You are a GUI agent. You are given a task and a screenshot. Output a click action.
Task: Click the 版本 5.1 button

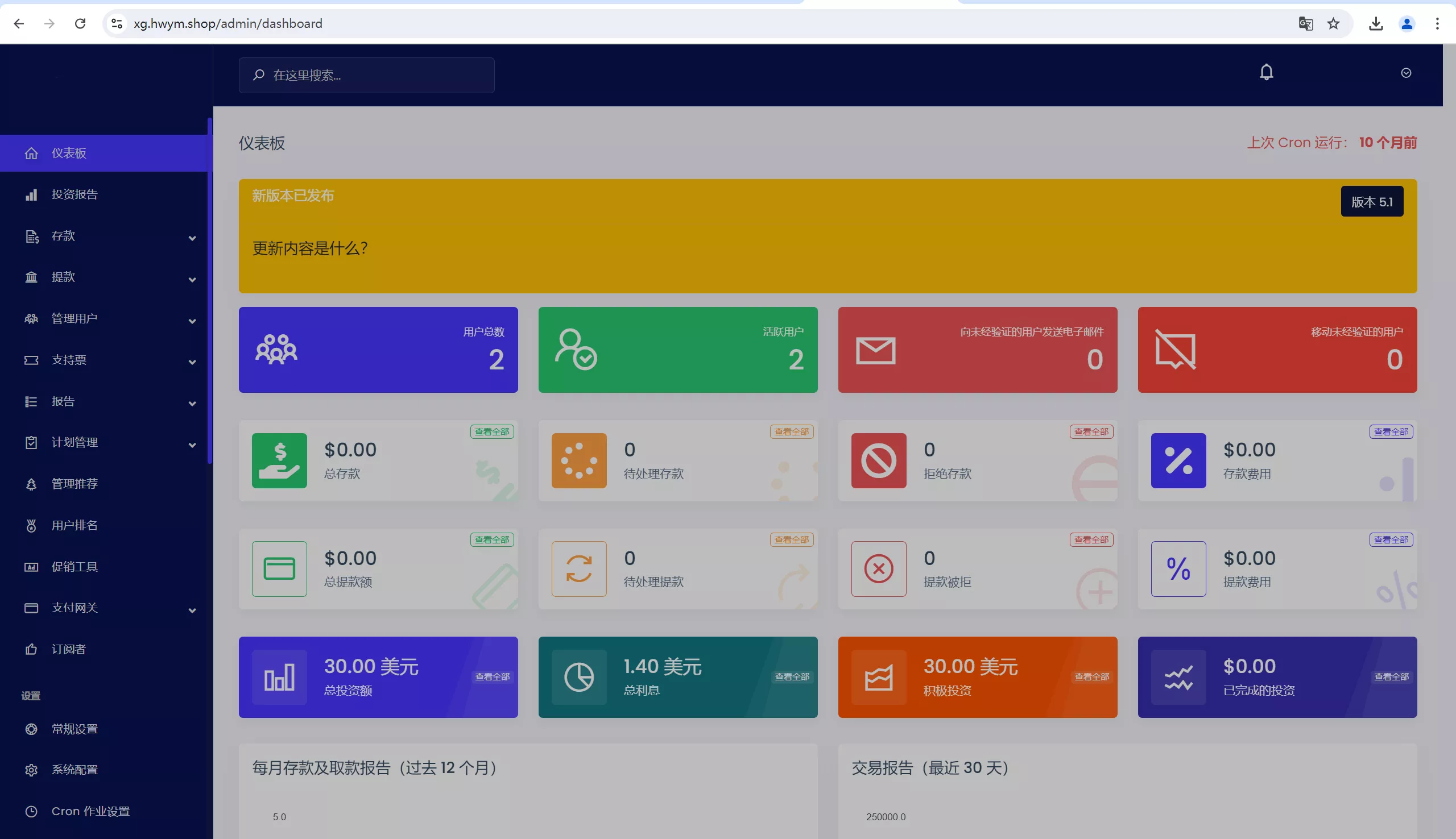[1371, 202]
